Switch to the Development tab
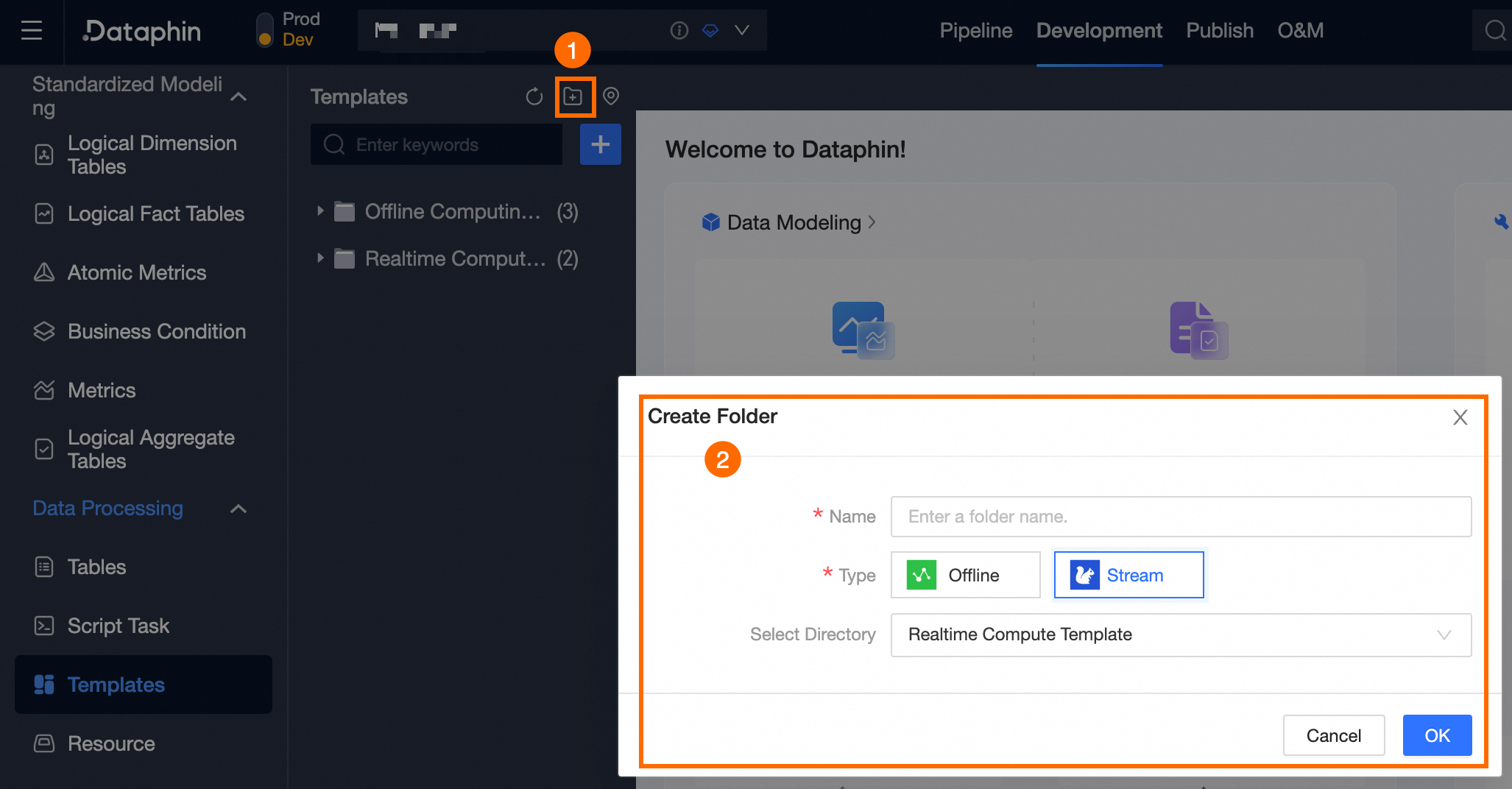 click(1099, 31)
